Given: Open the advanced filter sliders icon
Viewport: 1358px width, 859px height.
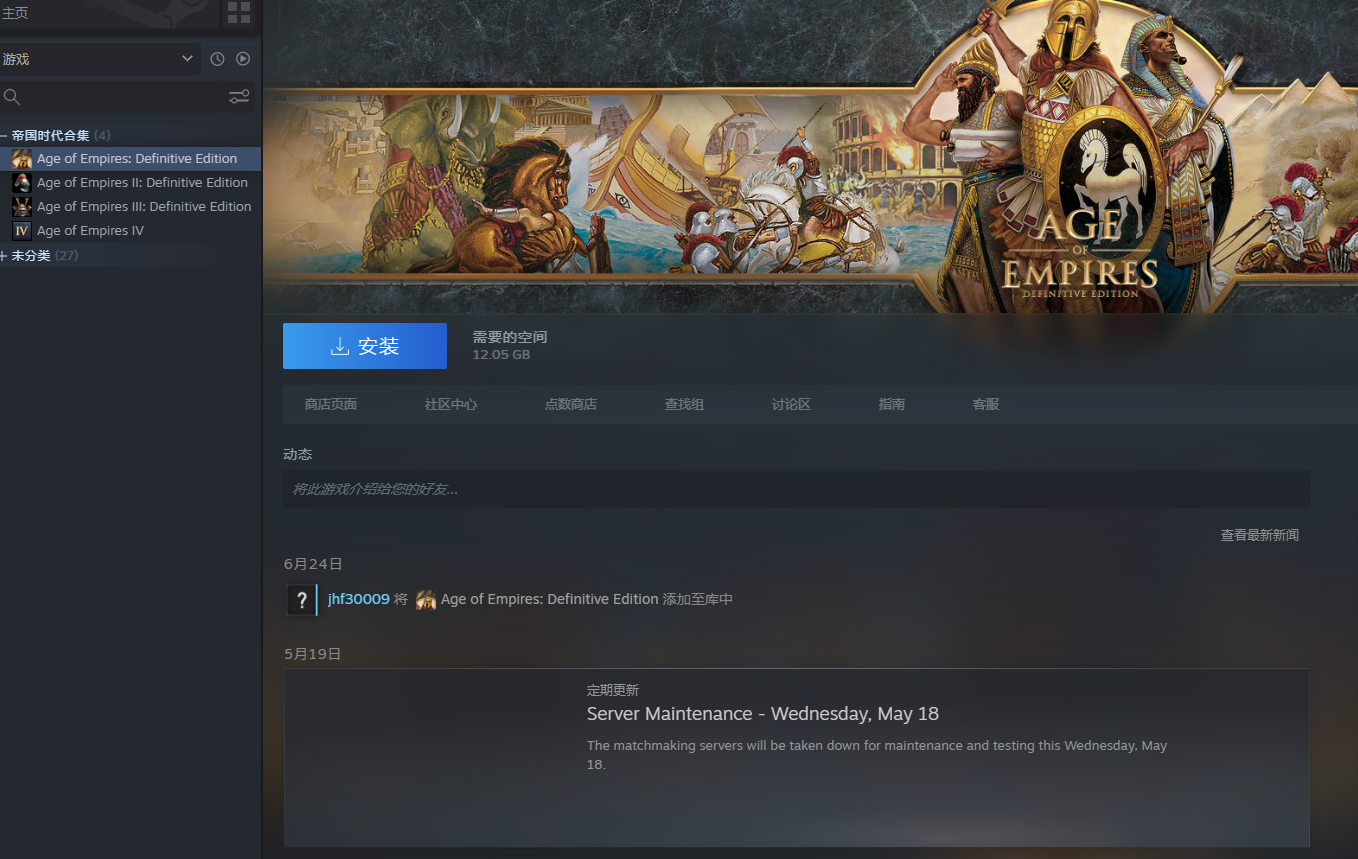Looking at the screenshot, I should pyautogui.click(x=239, y=97).
